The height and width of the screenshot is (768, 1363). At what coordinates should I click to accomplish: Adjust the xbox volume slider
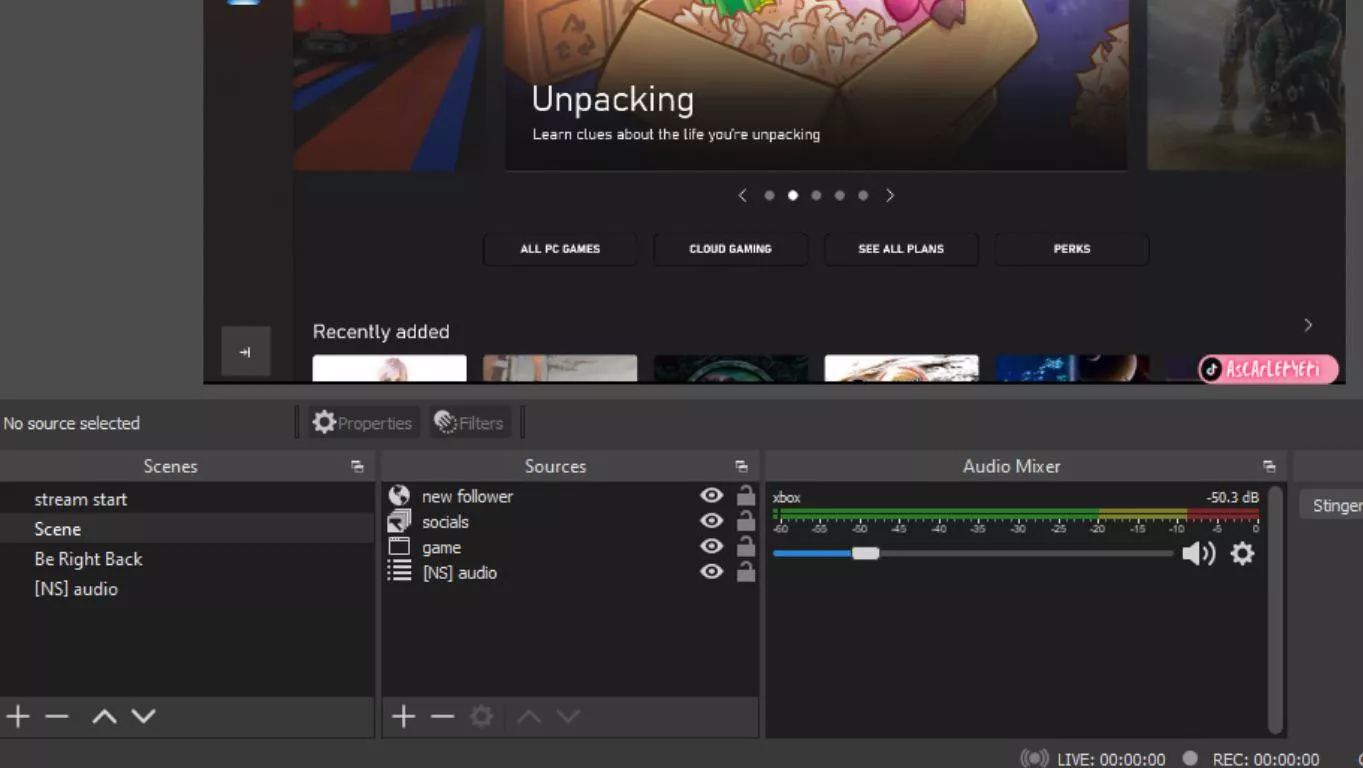click(x=865, y=553)
